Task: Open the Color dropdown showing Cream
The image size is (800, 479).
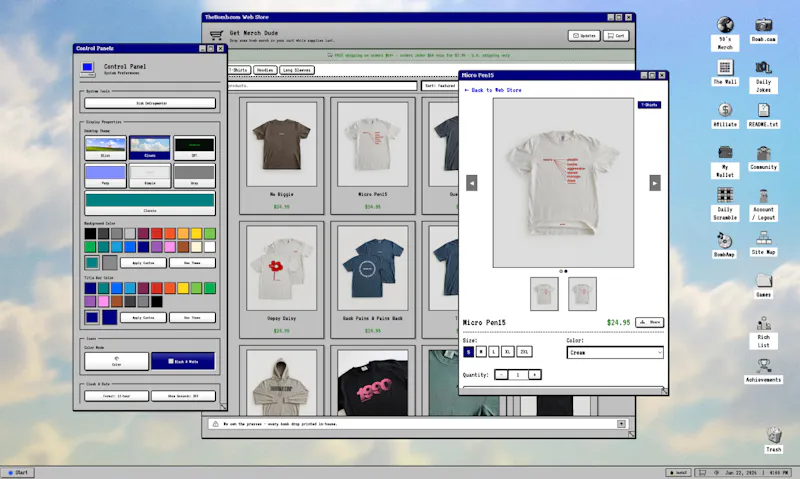Action: (x=615, y=352)
